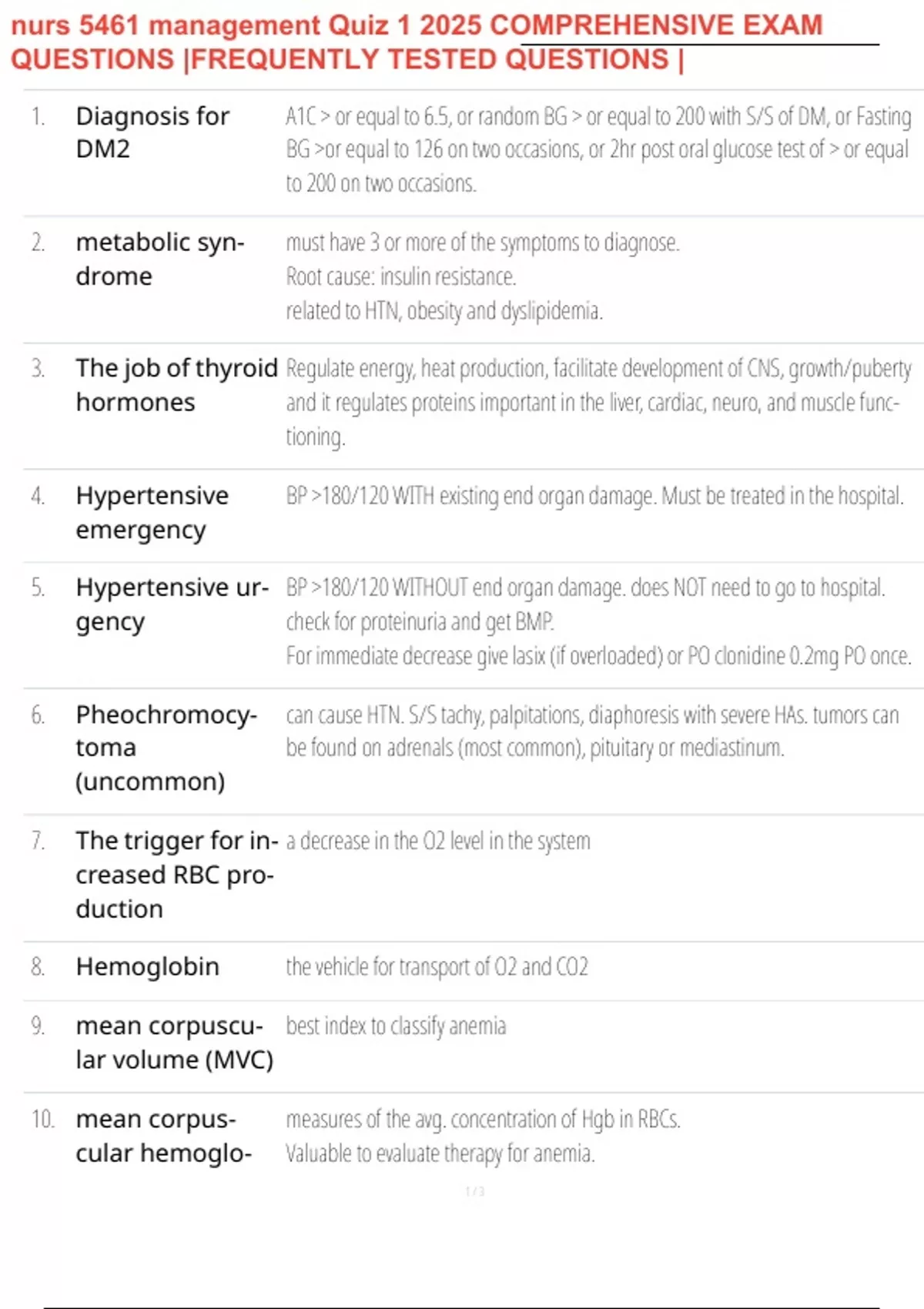The width and height of the screenshot is (924, 1309).
Task: Select the 'Root cause: insulin resistance' line
Action: click(x=400, y=276)
